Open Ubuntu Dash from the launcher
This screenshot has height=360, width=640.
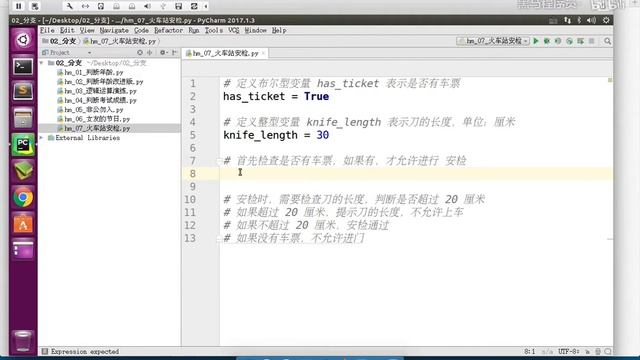pos(23,40)
